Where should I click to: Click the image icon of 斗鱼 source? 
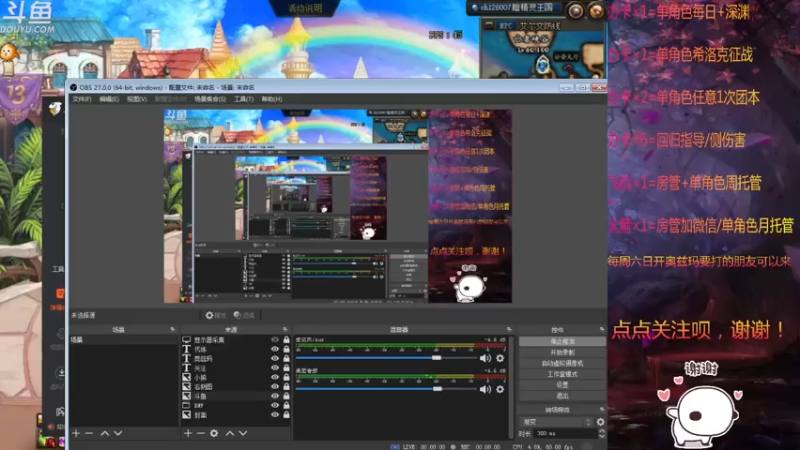[187, 396]
